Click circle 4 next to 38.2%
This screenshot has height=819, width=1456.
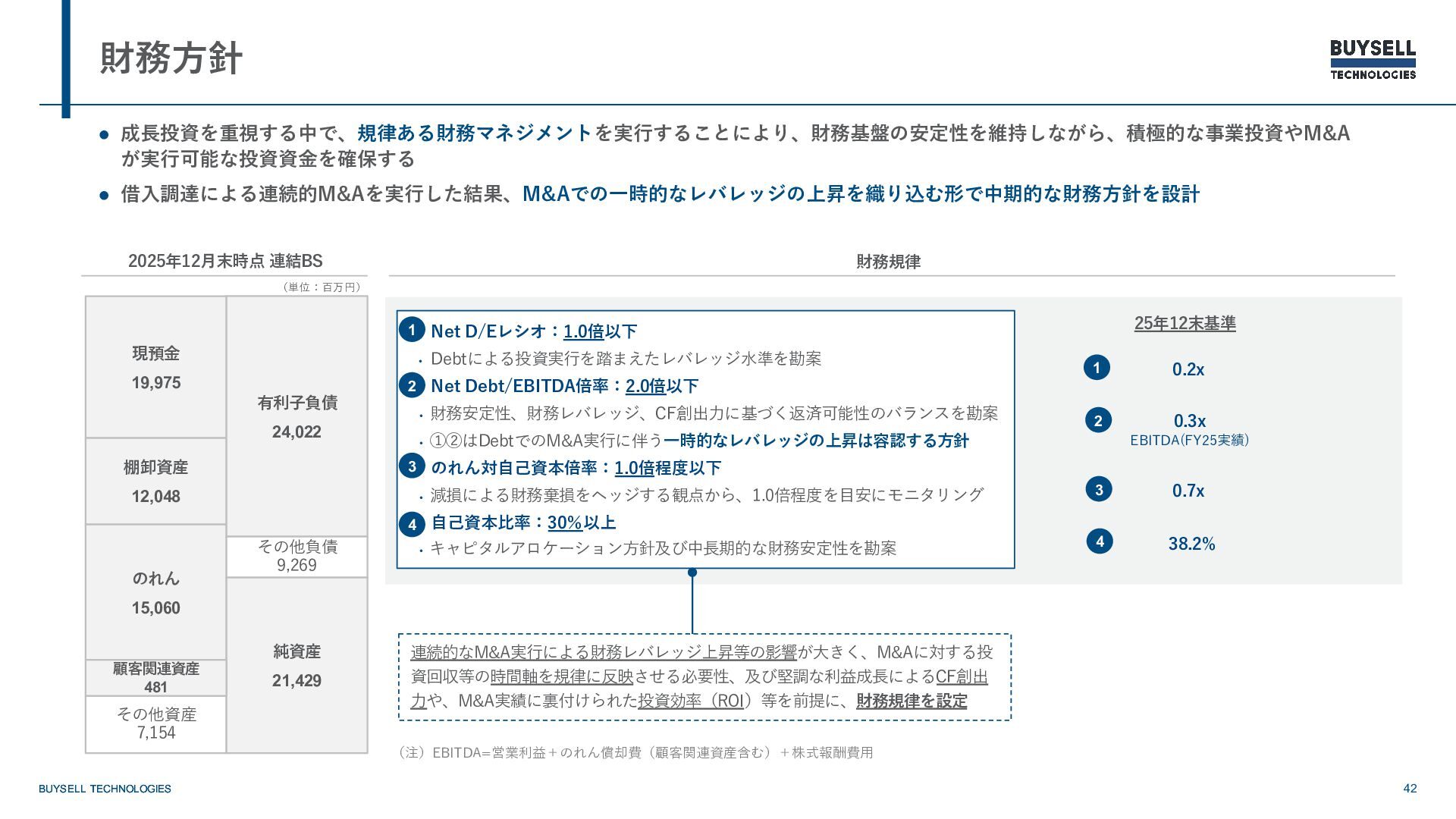tap(1100, 541)
